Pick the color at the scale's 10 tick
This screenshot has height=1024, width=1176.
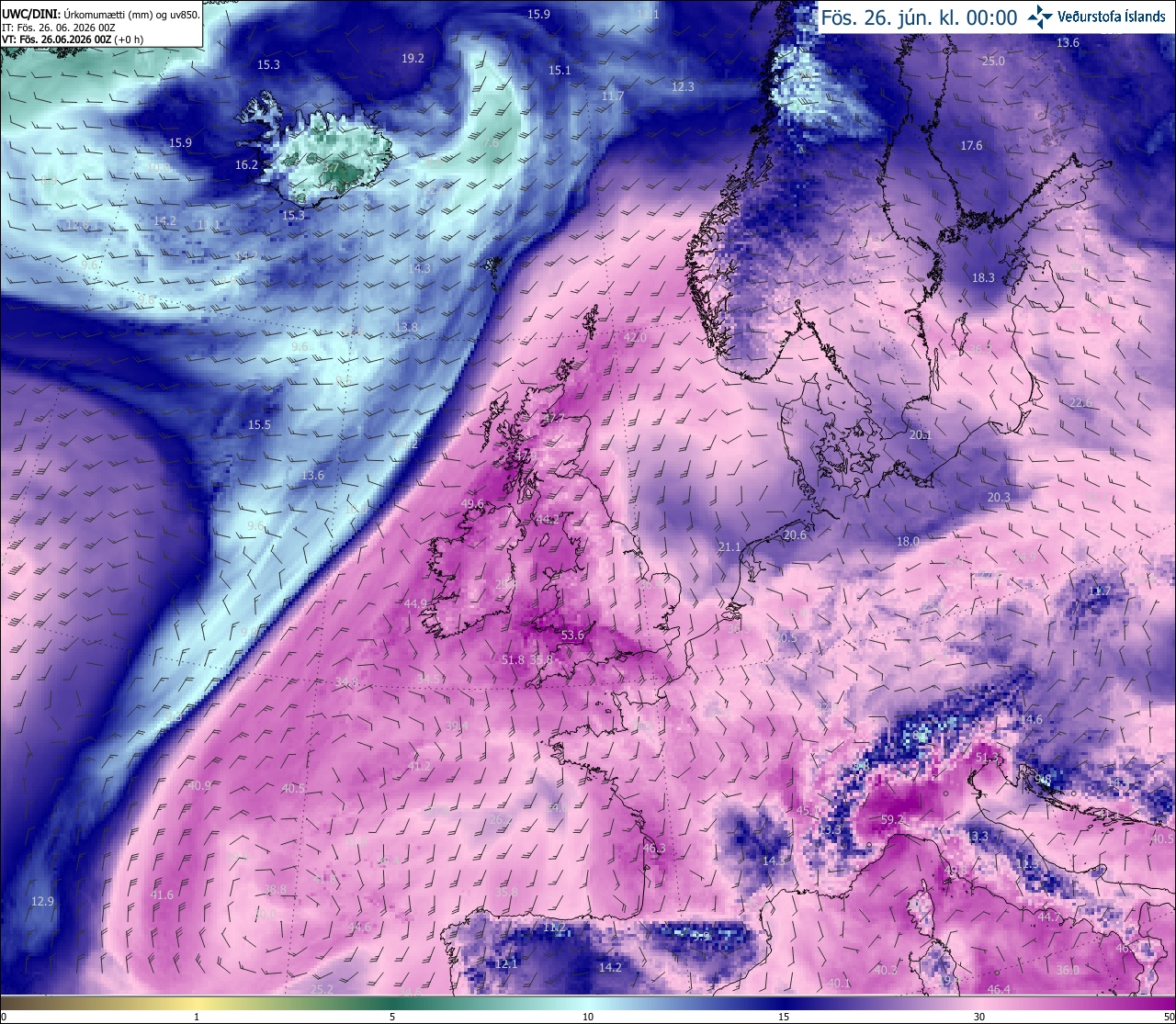588,1002
